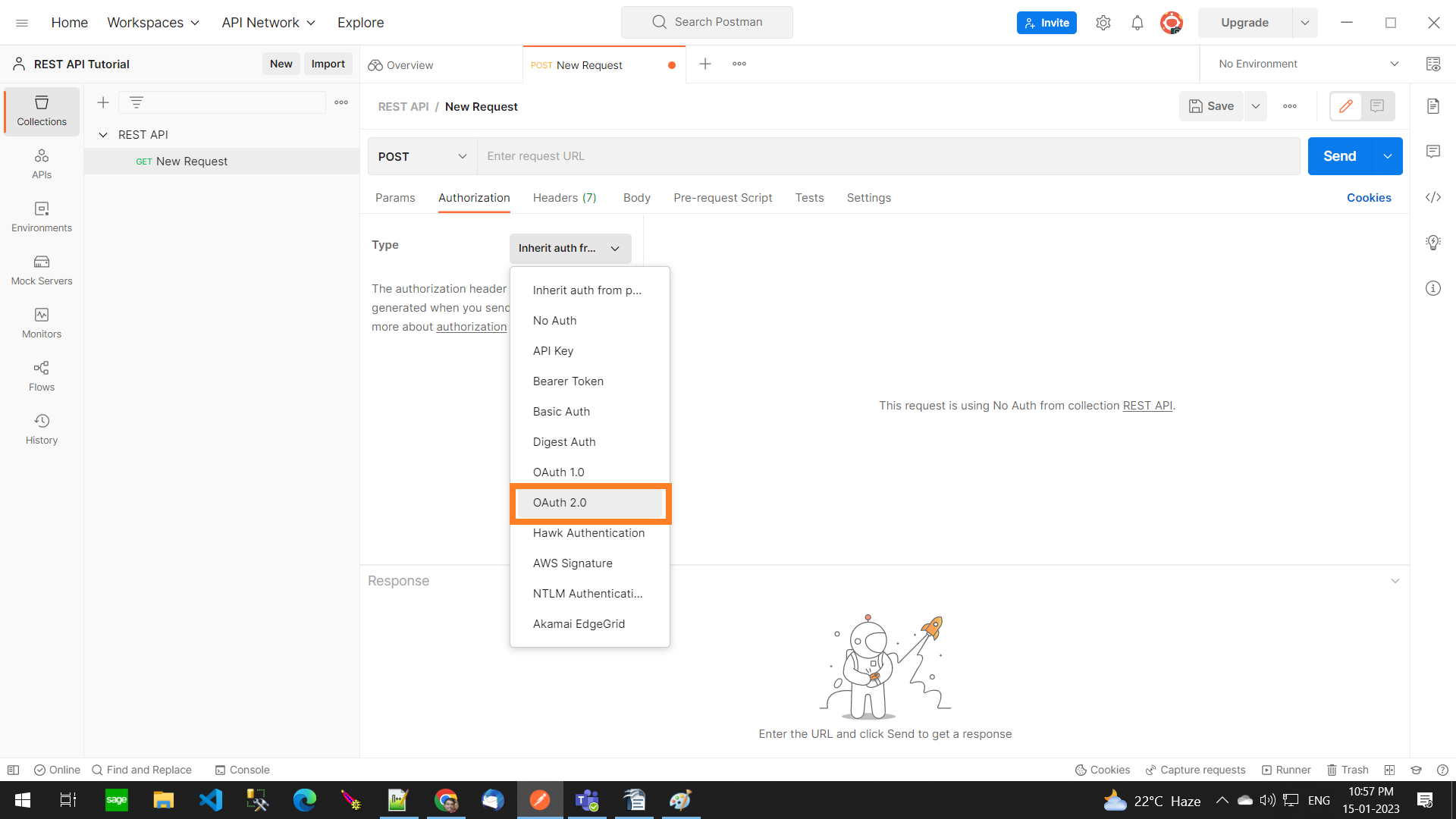Open Send options dropdown arrow

[x=1388, y=156]
